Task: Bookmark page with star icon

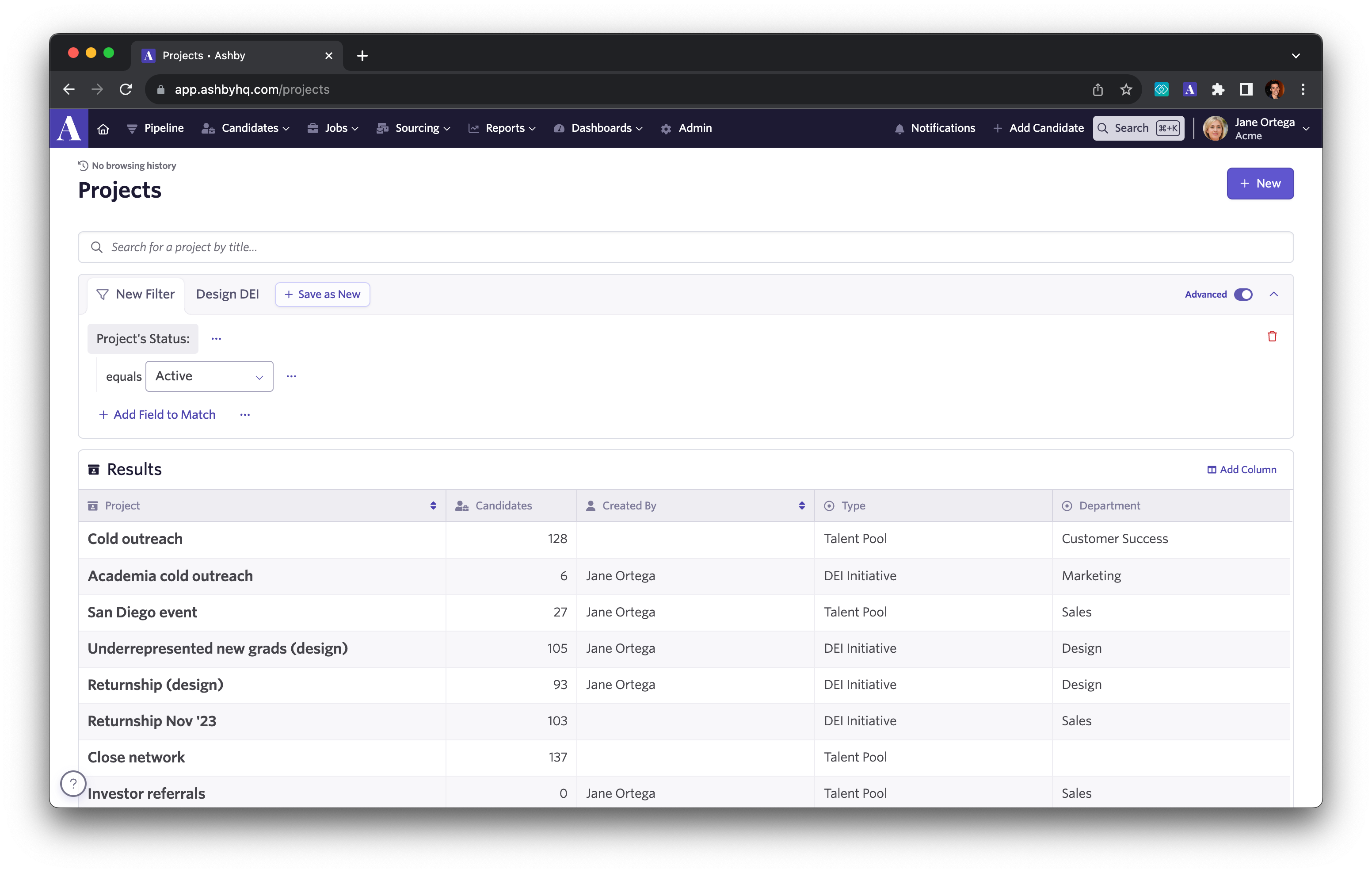Action: click(1126, 89)
